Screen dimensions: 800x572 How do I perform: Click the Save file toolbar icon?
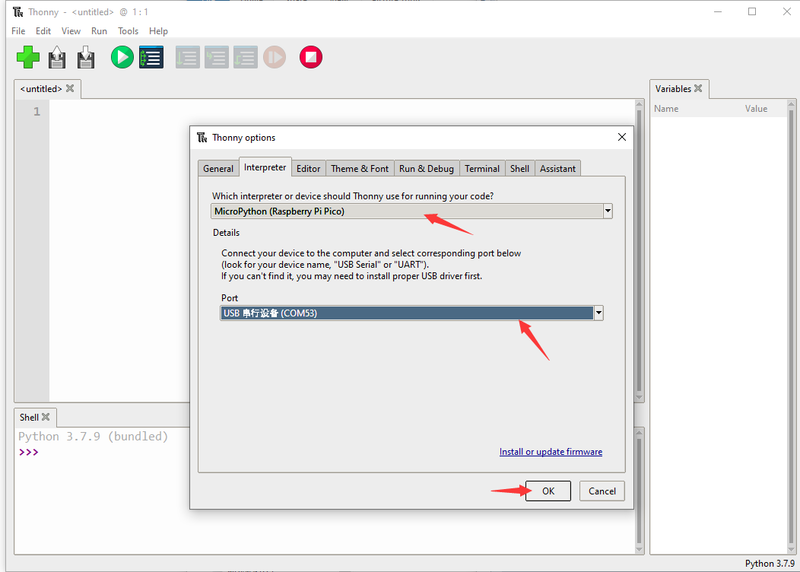click(86, 57)
